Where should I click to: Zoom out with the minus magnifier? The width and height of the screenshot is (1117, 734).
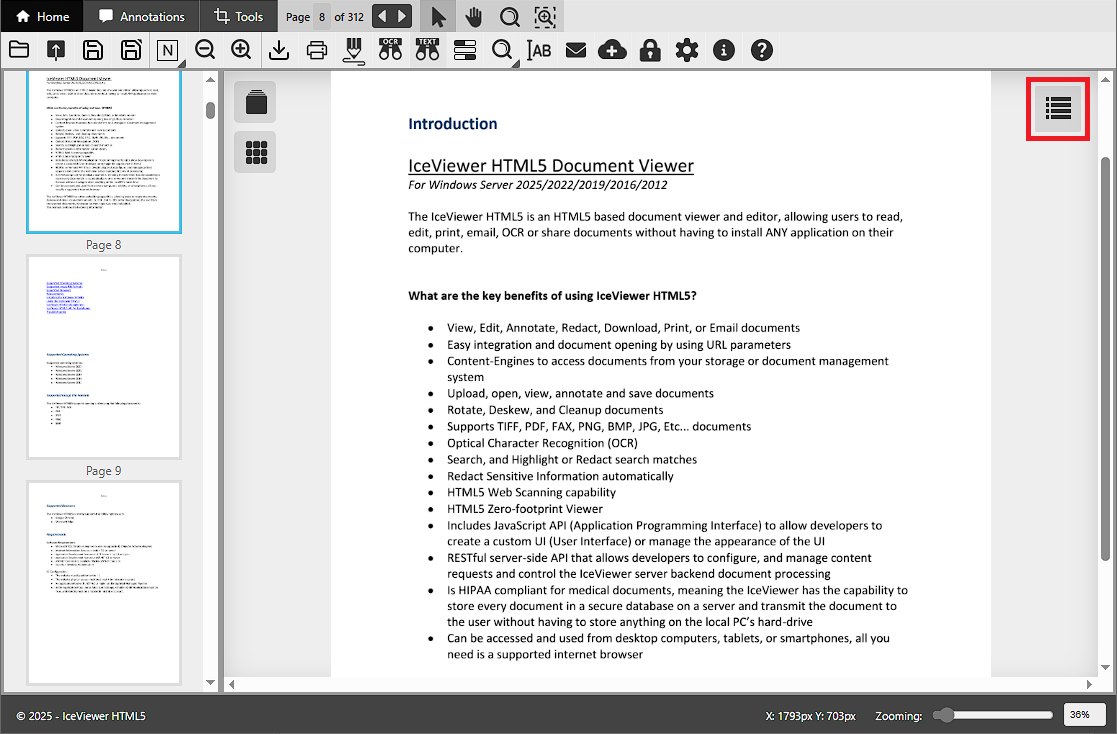point(205,50)
